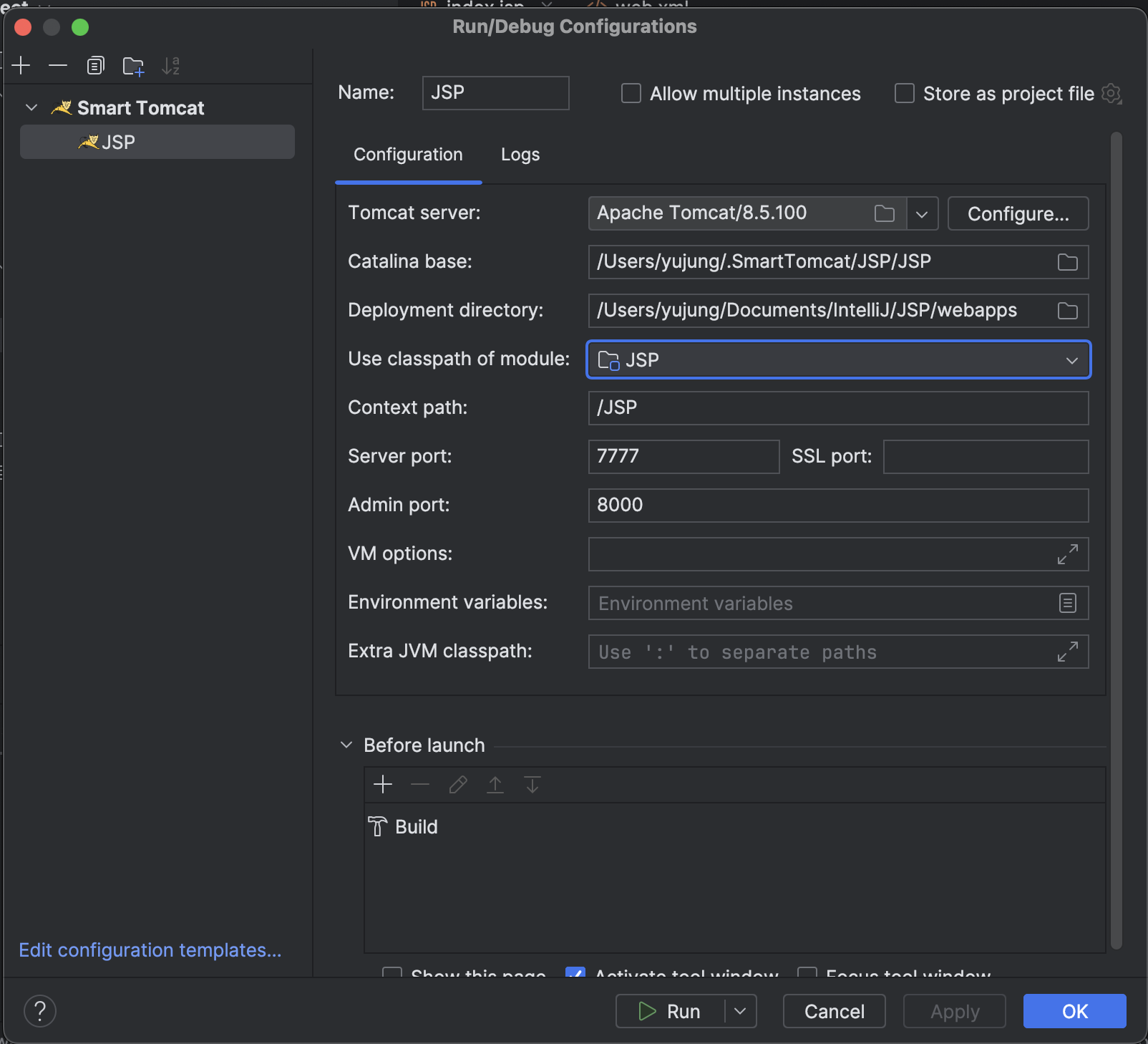Uncheck Activate tool window
Viewport: 1148px width, 1044px height.
coord(575,972)
